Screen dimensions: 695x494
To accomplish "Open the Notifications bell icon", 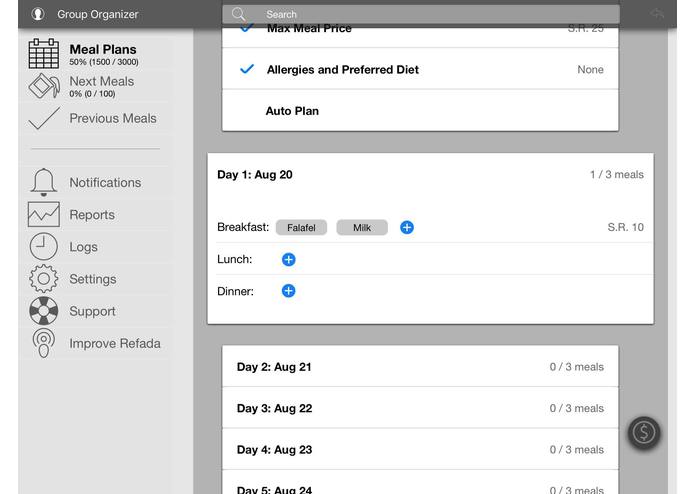I will coord(43,182).
